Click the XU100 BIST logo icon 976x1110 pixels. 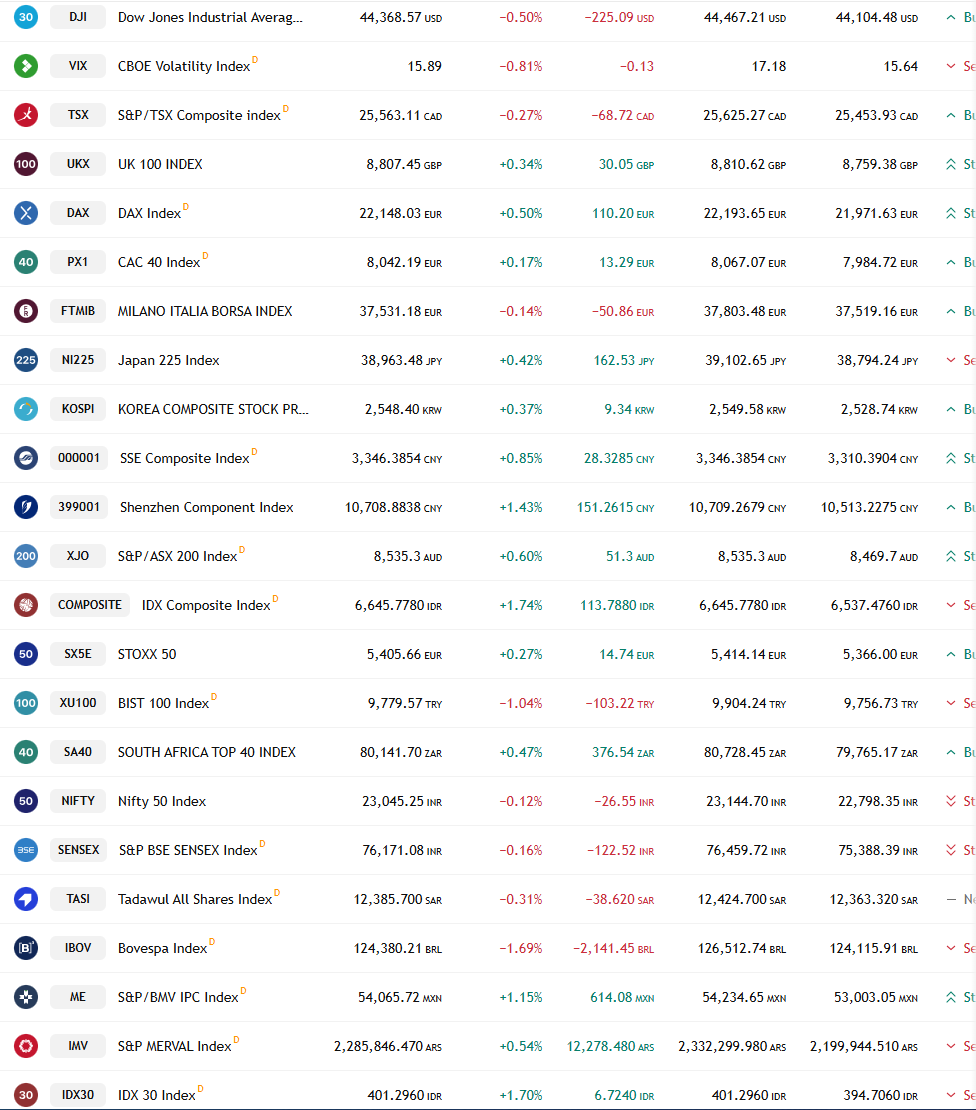pyautogui.click(x=26, y=703)
